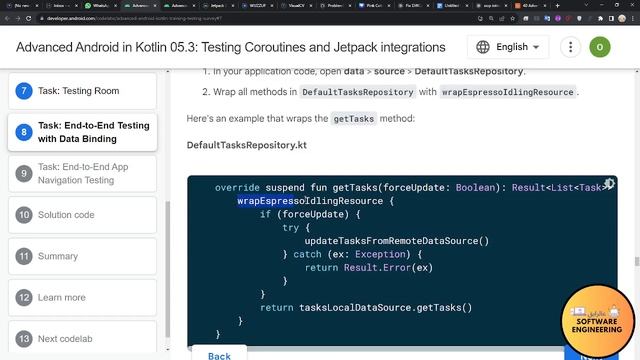The width and height of the screenshot is (640, 360).
Task: Open the Chrome profile avatar
Action: (x=622, y=18)
